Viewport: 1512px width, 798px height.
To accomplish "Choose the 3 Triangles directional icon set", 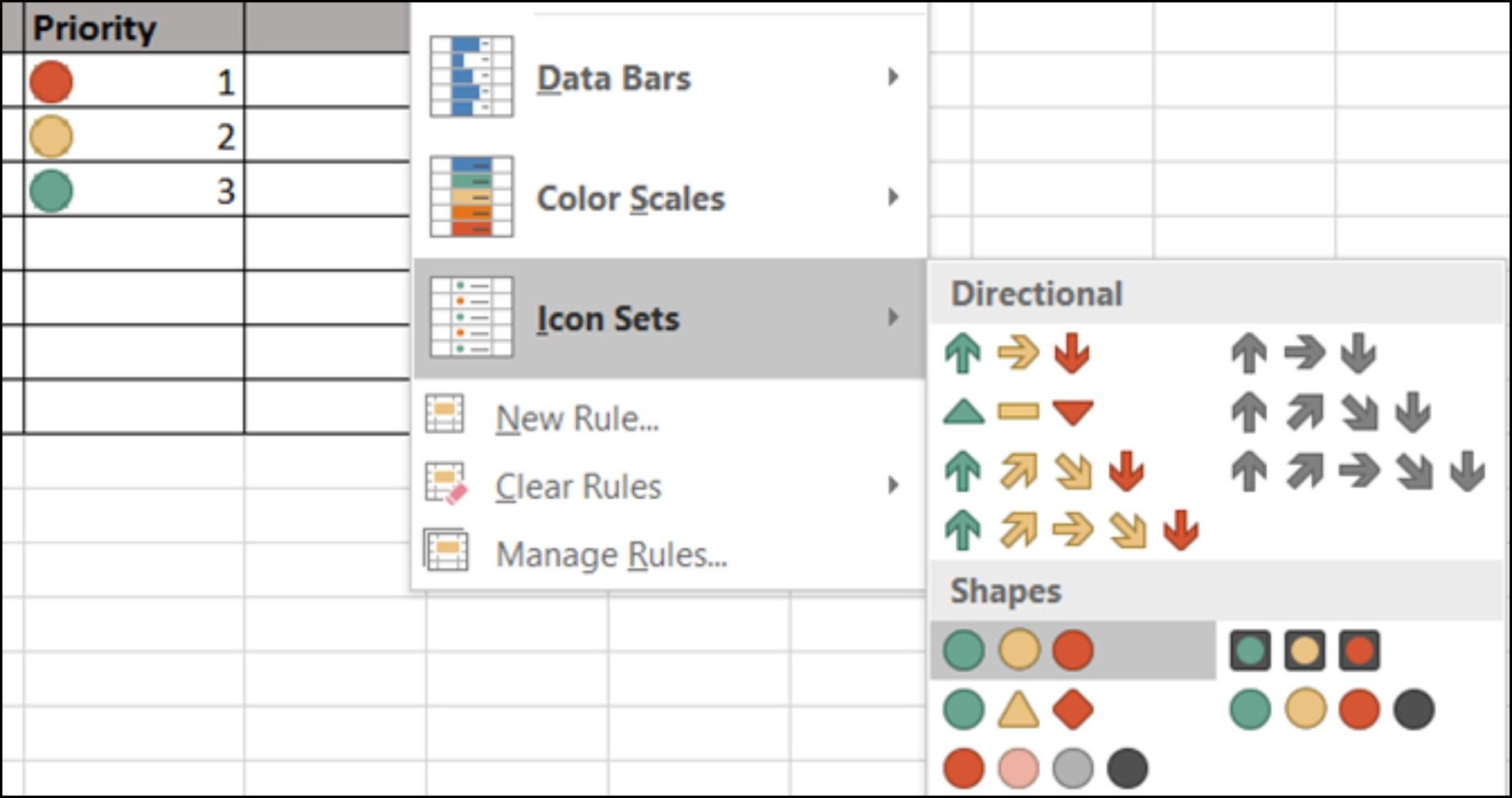I will pyautogui.click(x=1018, y=412).
